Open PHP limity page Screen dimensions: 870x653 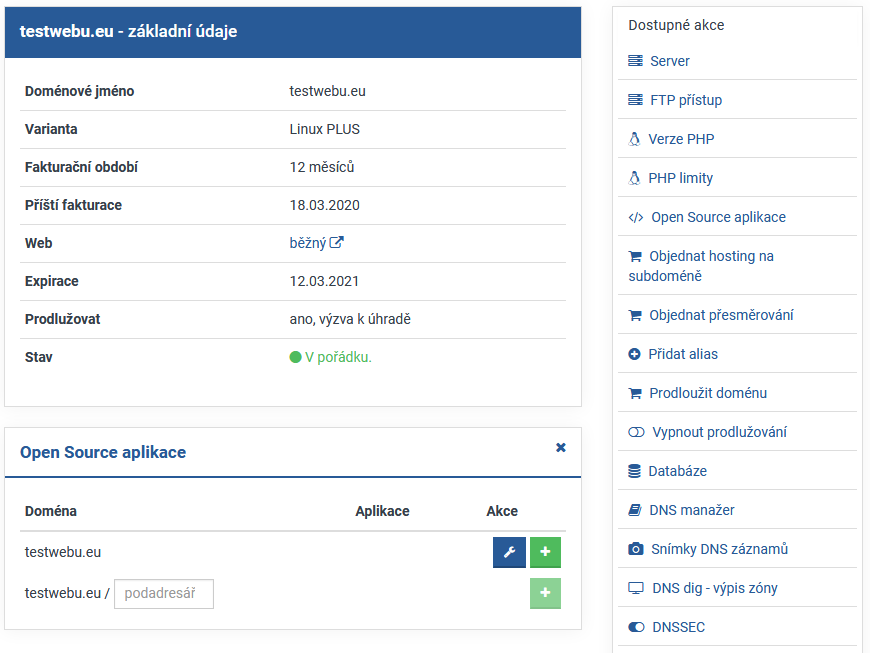[x=680, y=178]
